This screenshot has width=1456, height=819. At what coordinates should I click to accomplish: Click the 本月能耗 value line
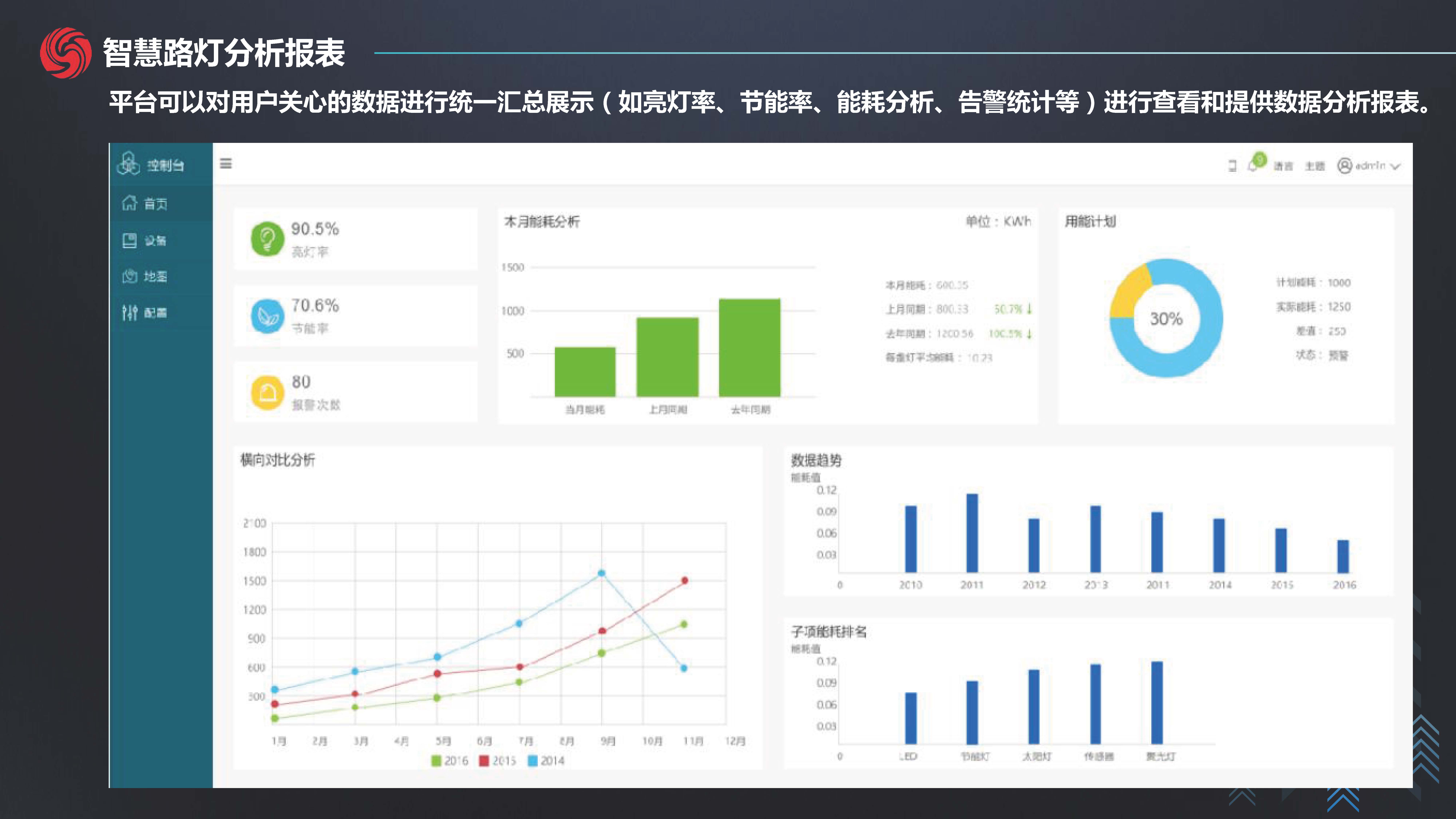(x=927, y=285)
